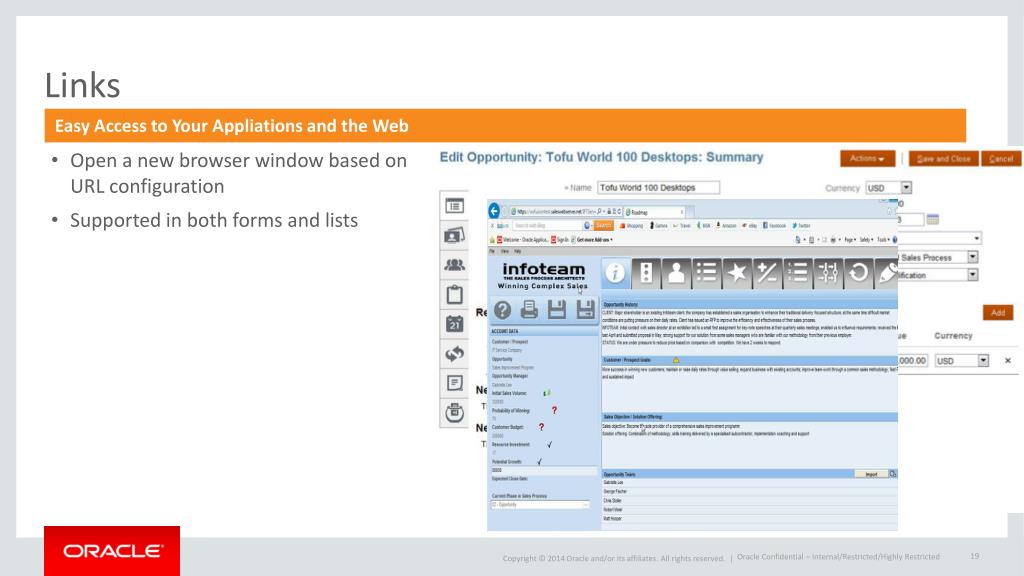Click the Cancel button
Image resolution: width=1024 pixels, height=576 pixels.
click(x=1000, y=159)
